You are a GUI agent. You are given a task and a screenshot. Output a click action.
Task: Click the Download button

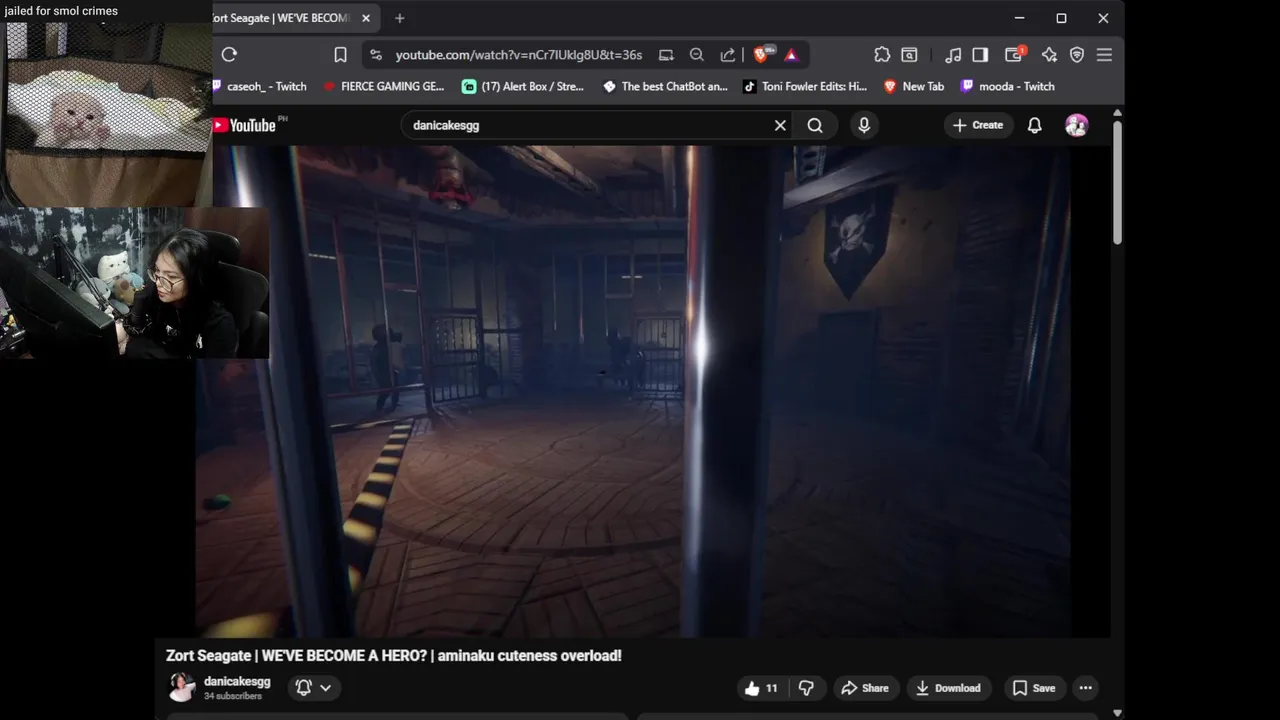(949, 688)
